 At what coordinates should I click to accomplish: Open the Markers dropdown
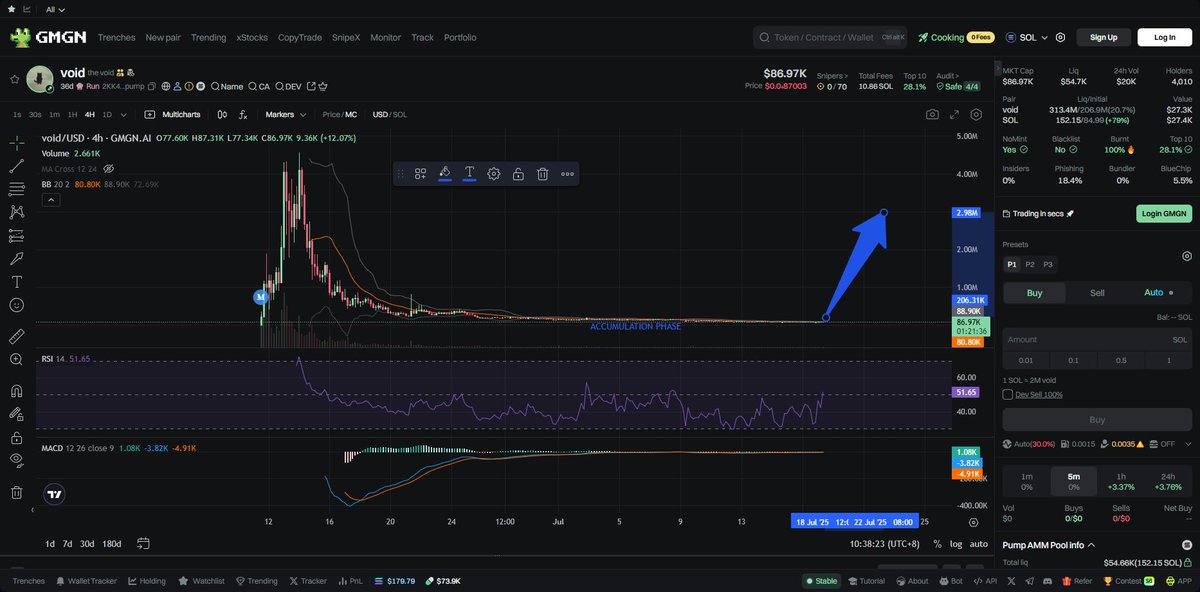click(286, 115)
